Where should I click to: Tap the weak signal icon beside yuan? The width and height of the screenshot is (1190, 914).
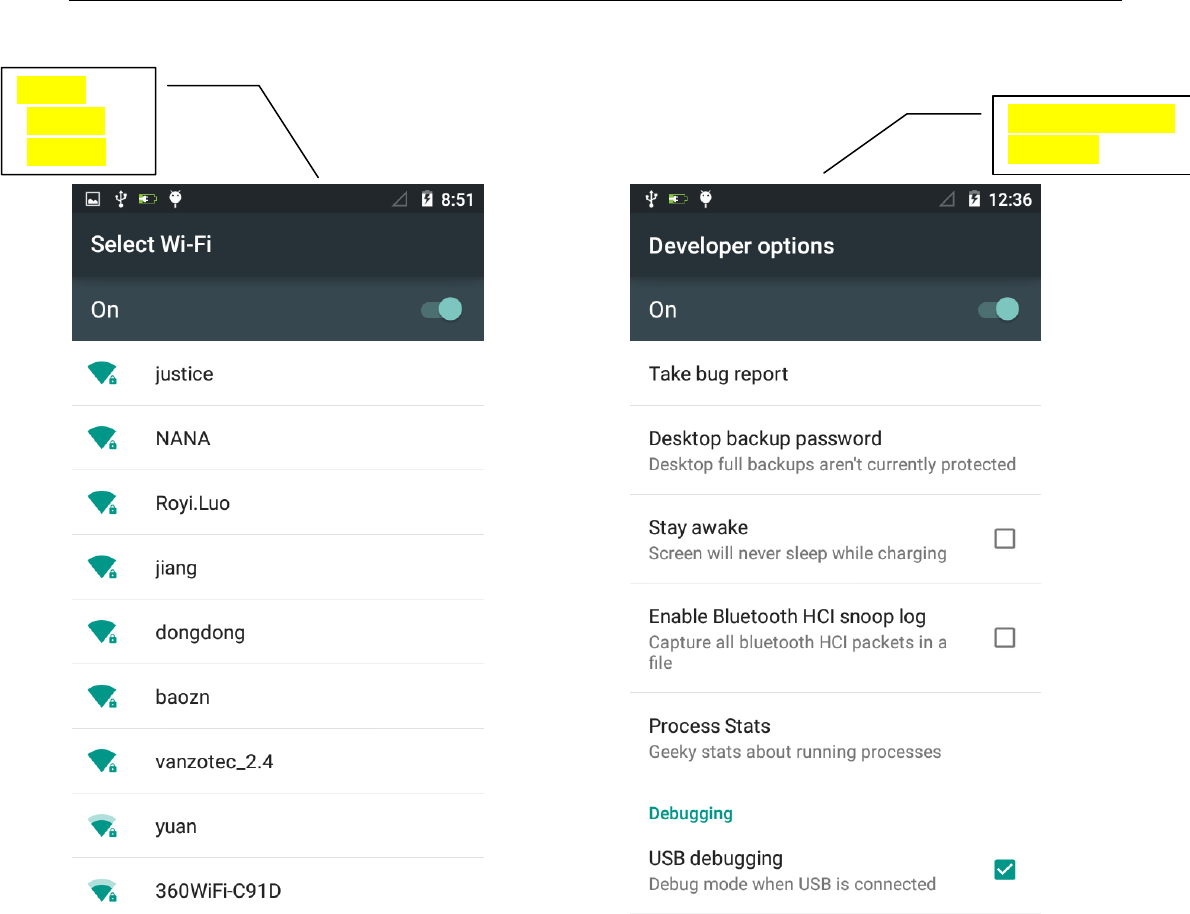[x=102, y=826]
